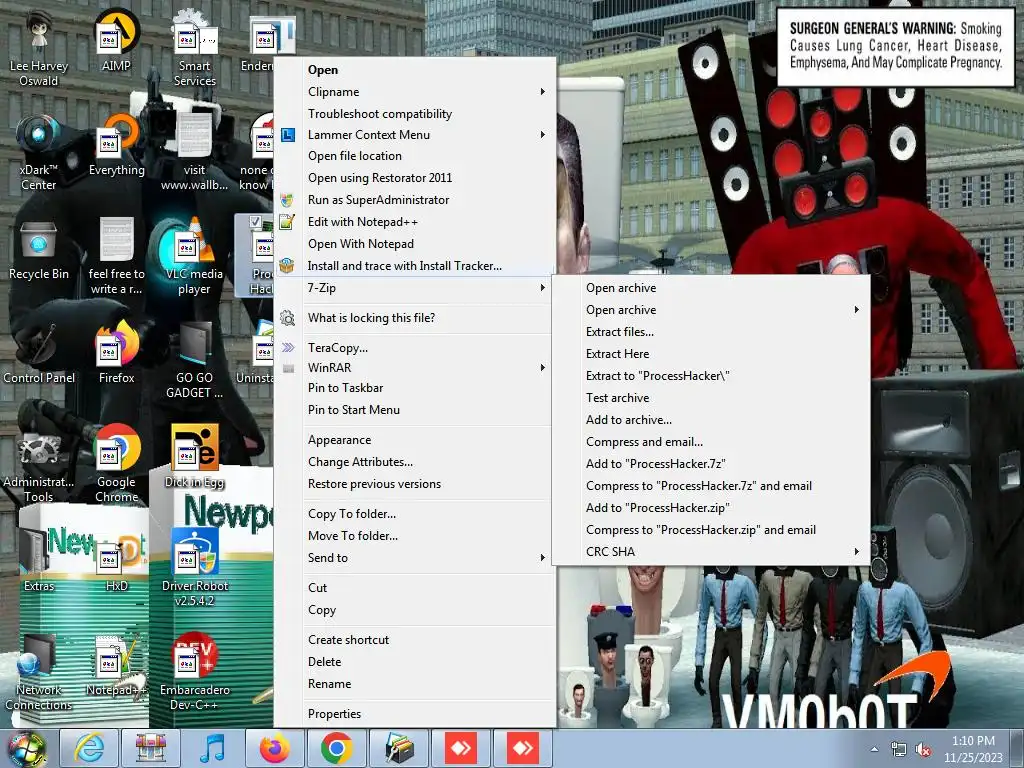The width and height of the screenshot is (1024, 768).
Task: Select the Google Chrome desktop icon
Action: pos(116,464)
